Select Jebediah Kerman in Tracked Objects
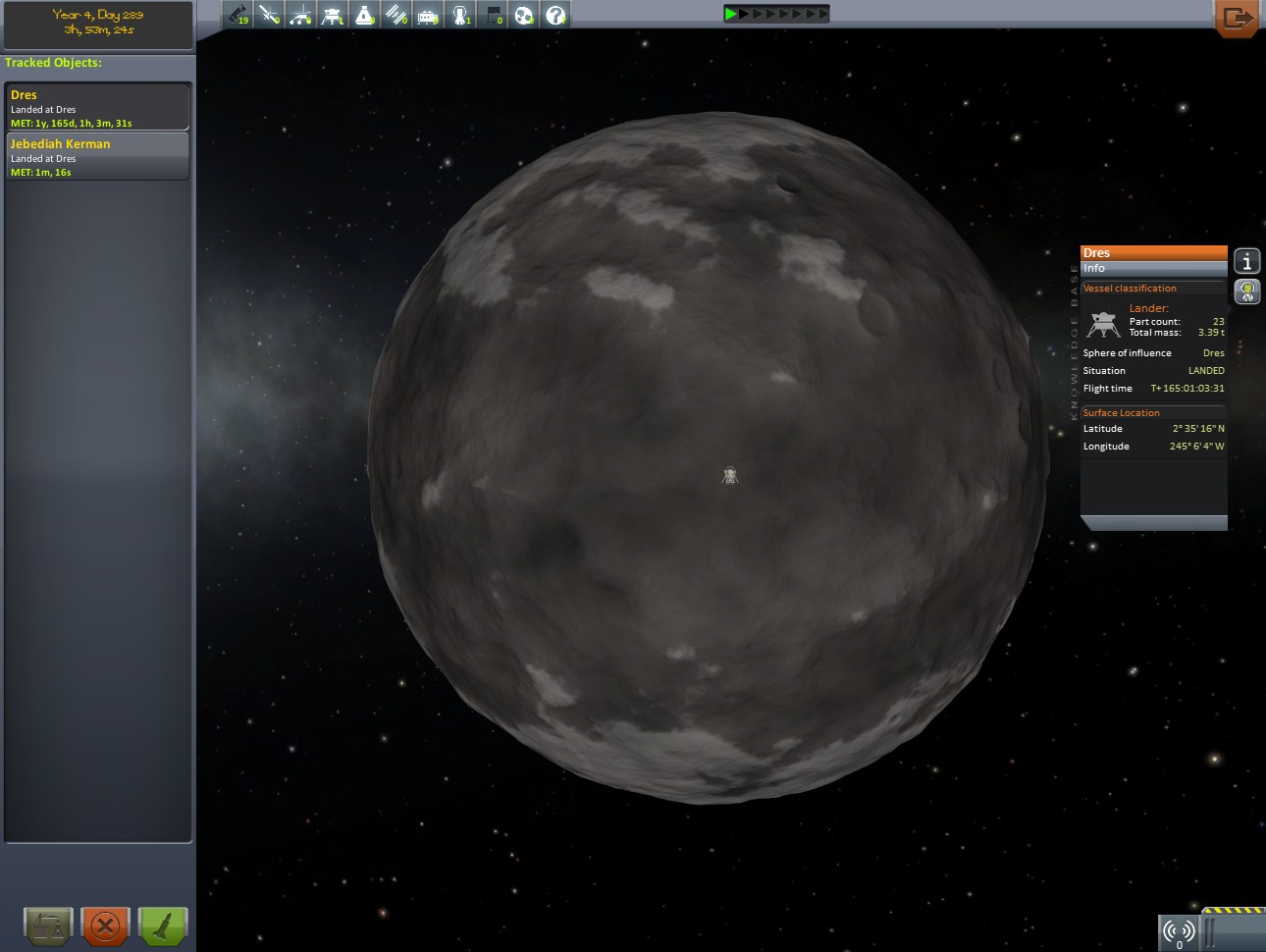 tap(97, 156)
